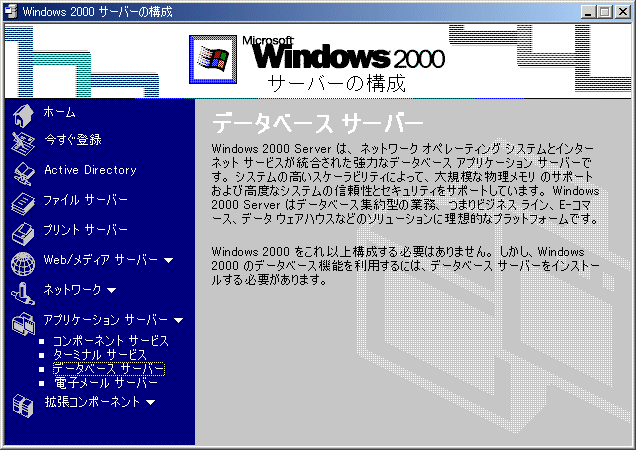
Task: Click the Windows flag logo in header
Action: tap(213, 59)
